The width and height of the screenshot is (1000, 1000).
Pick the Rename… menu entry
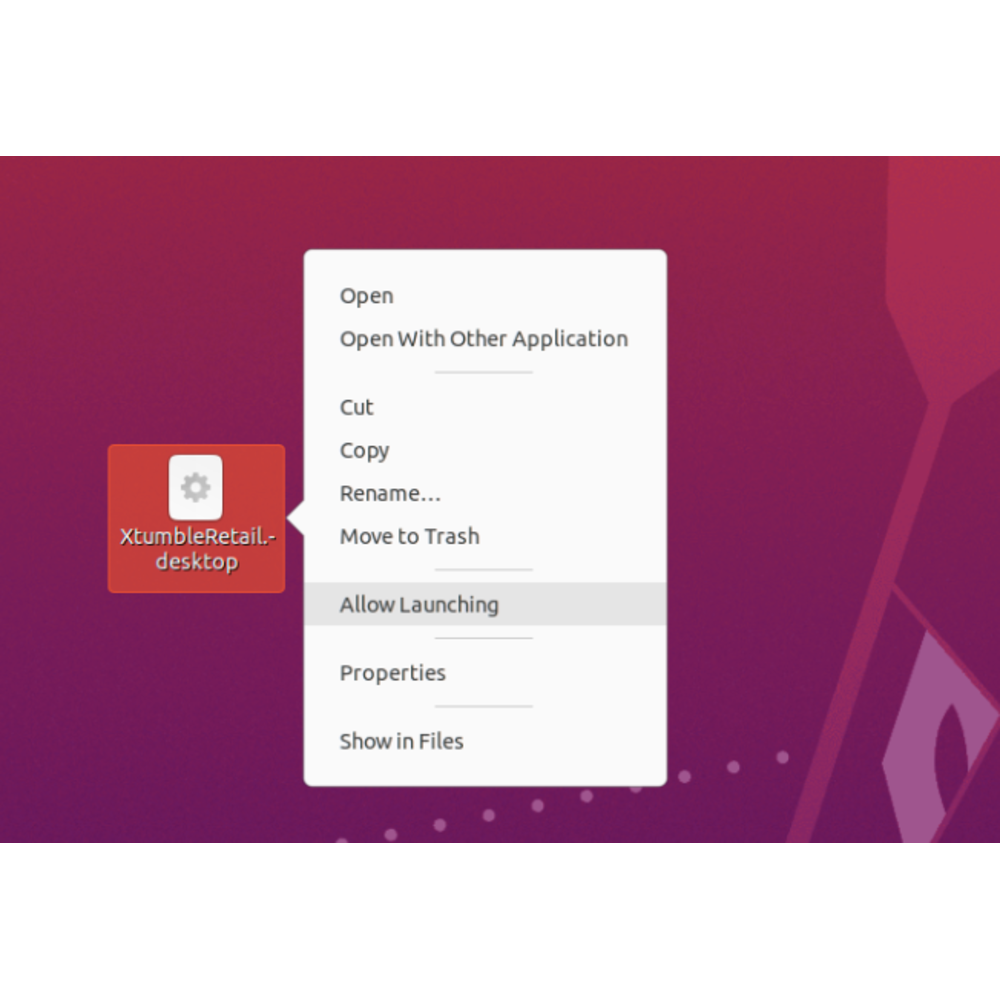click(390, 493)
